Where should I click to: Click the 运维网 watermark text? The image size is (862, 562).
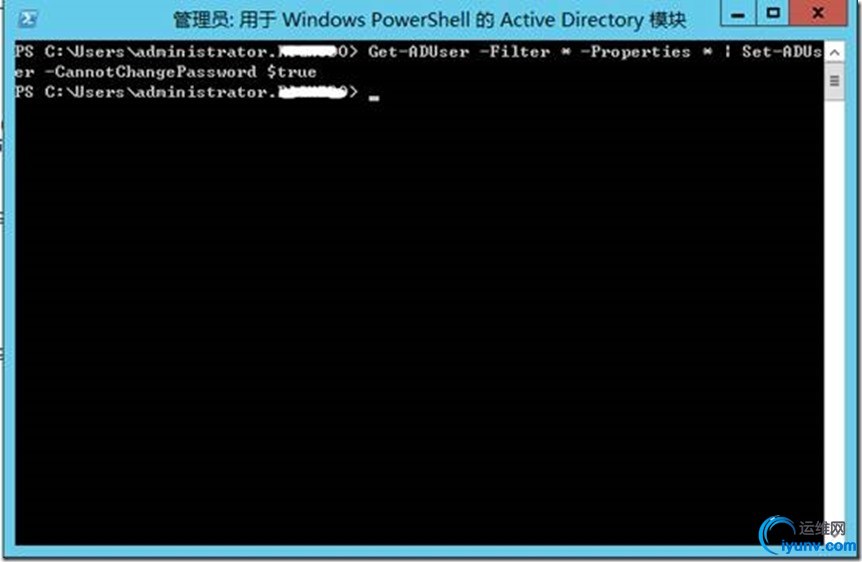822,528
